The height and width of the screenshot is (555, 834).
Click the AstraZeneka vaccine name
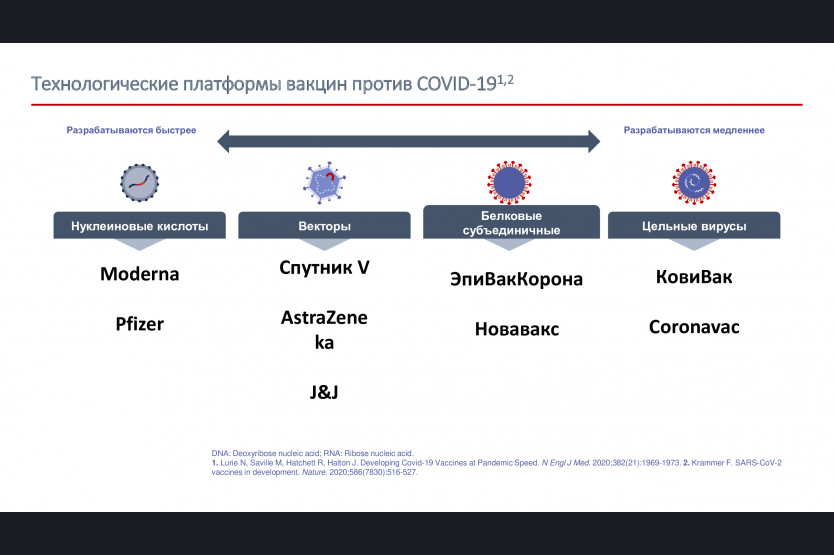click(x=324, y=329)
